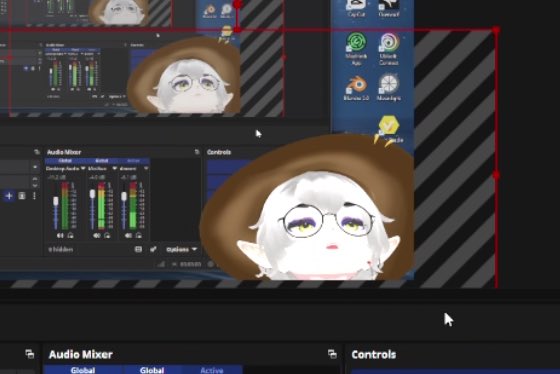Select Active tab in the preview Audio Mixer
This screenshot has height=374, width=560.
point(133,161)
